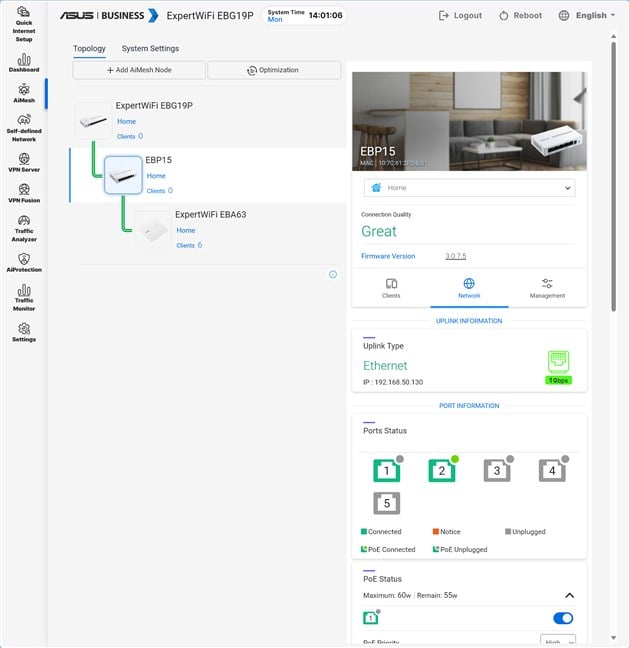Click Home link under EBP15
Screen dimensions: 629x648
pos(156,176)
